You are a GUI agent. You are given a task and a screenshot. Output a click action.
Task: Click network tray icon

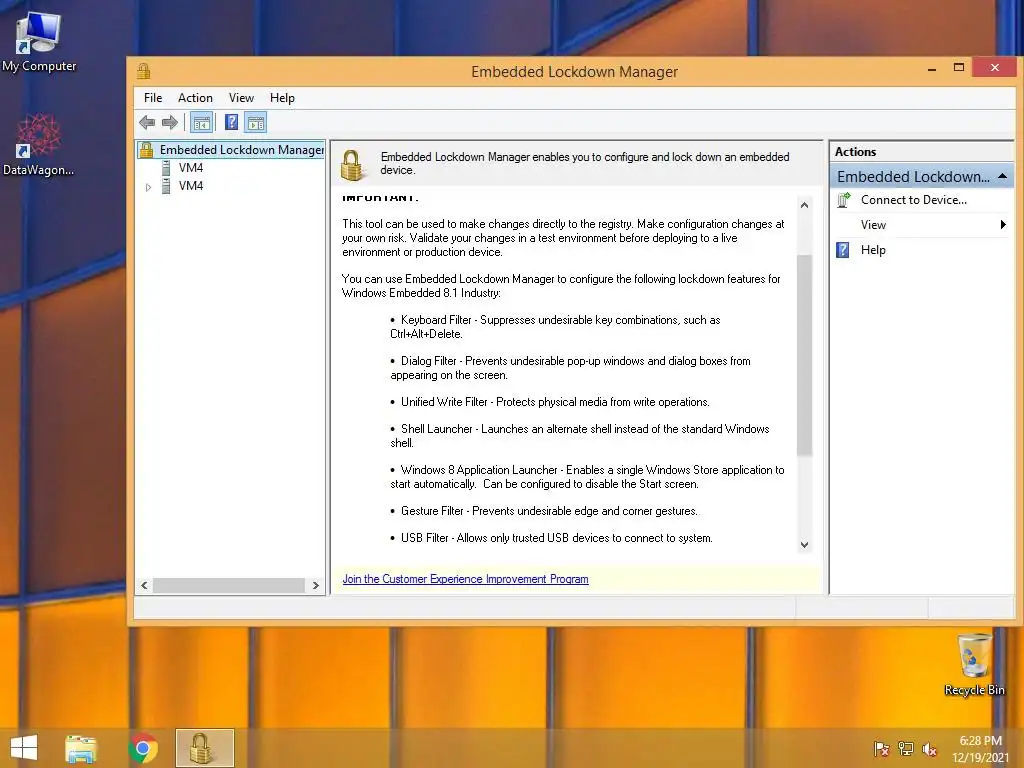[x=906, y=748]
